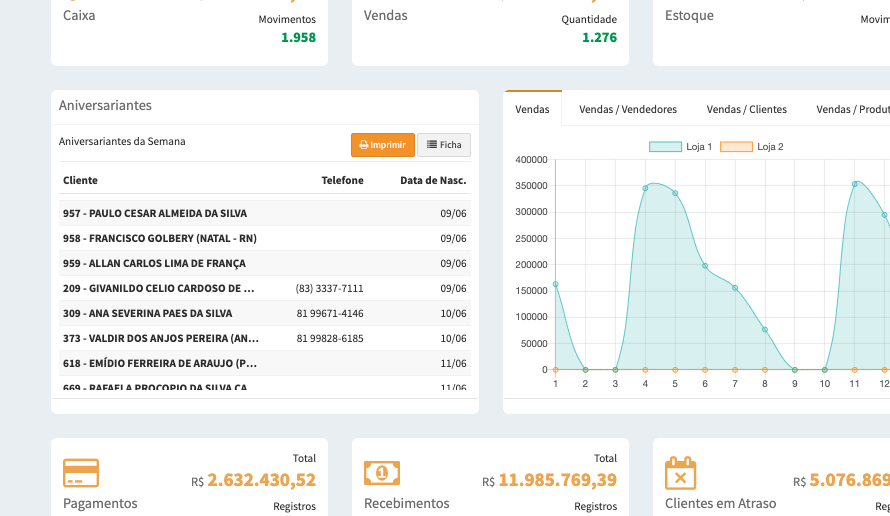Open the Vendas / Vendedores tab
The height and width of the screenshot is (516, 890).
pyautogui.click(x=627, y=109)
